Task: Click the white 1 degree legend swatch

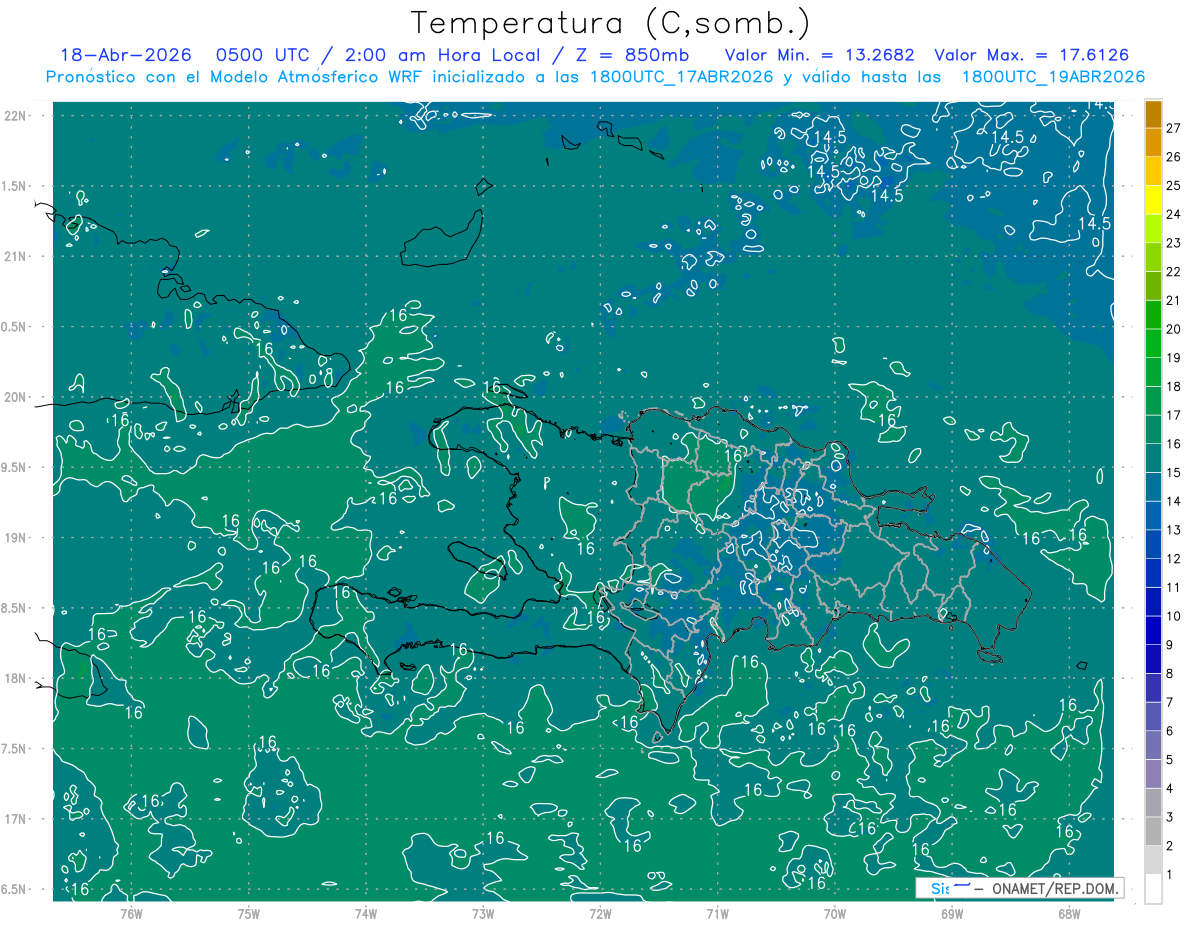Action: tap(1153, 889)
